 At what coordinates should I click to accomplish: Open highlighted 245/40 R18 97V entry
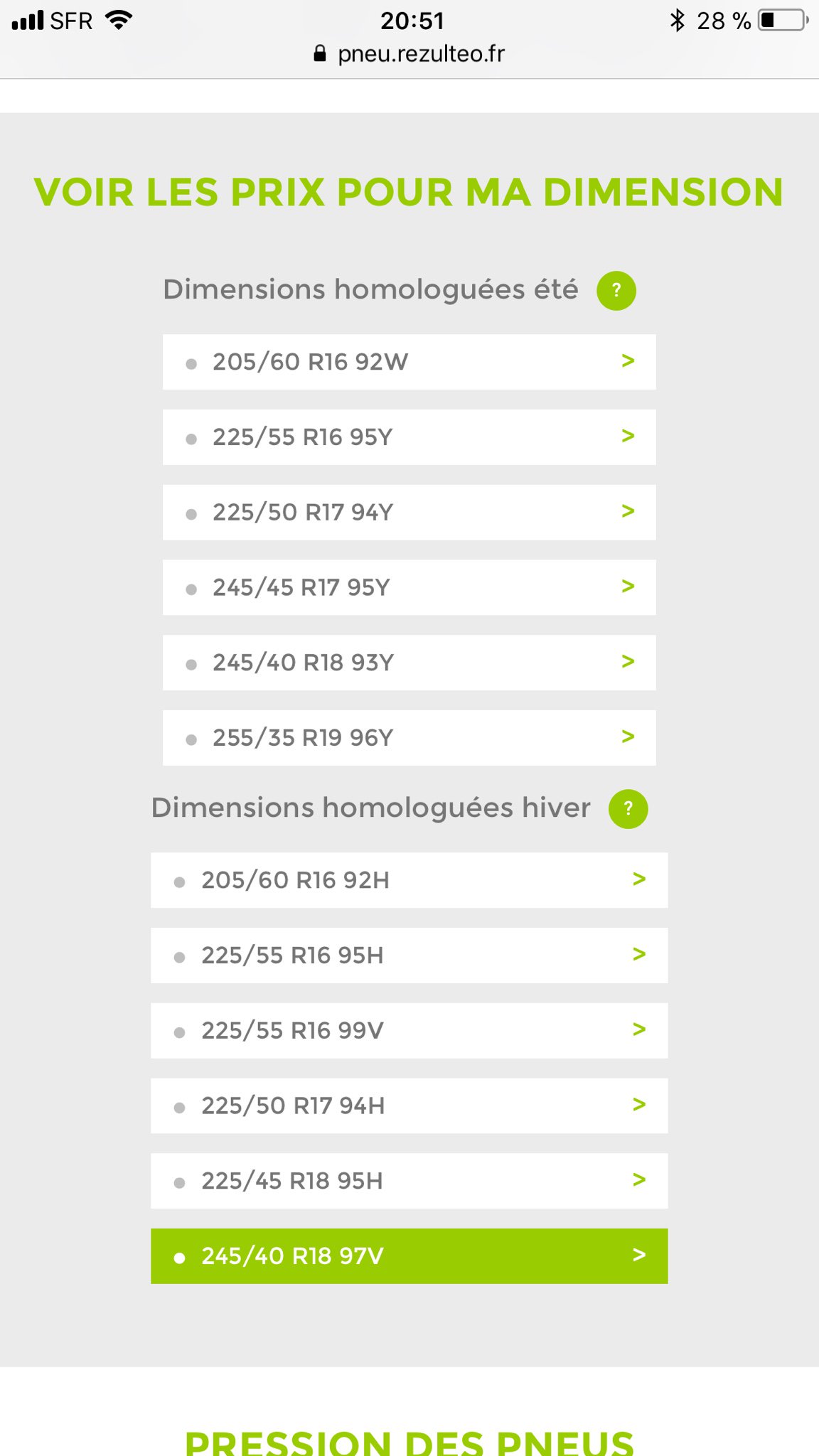[x=409, y=1256]
